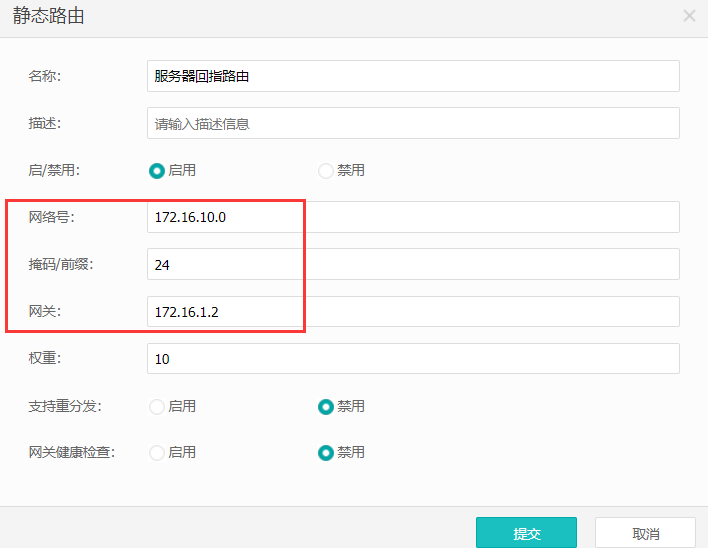Select 启用 radio for 启/禁用

click(157, 171)
